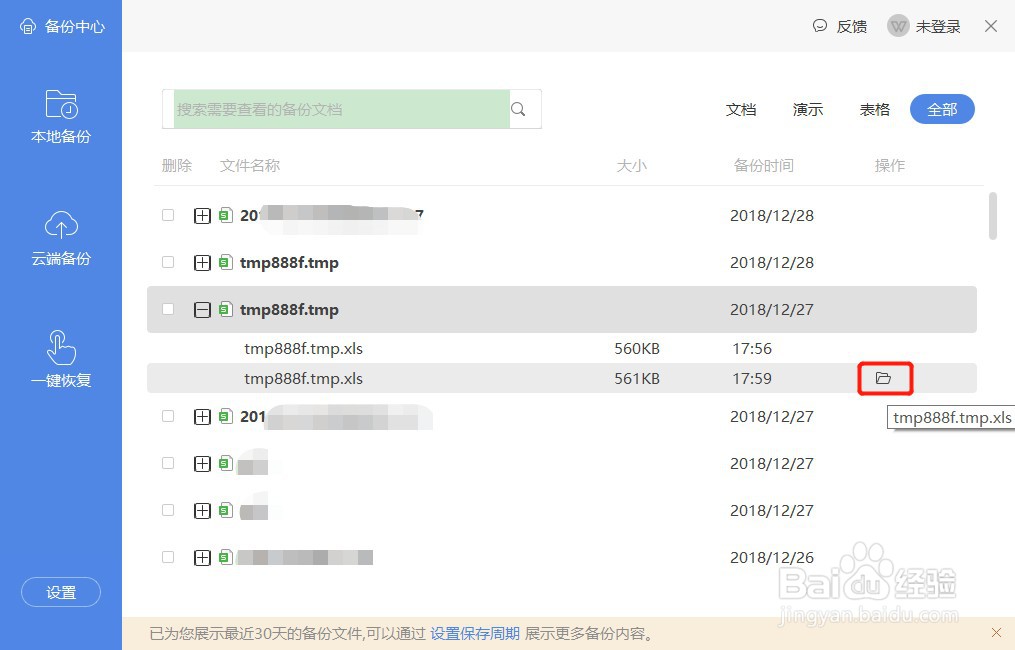Select the checkbox of the 2018/12/26 backup entry
This screenshot has width=1015, height=650.
[x=167, y=557]
